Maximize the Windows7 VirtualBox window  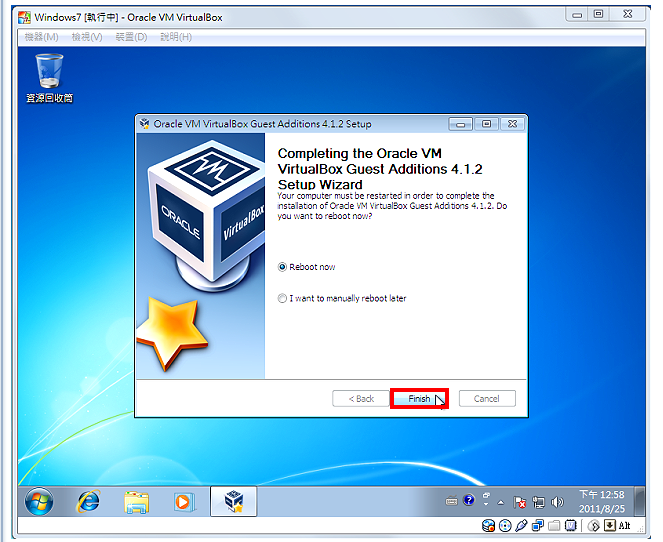(598, 14)
